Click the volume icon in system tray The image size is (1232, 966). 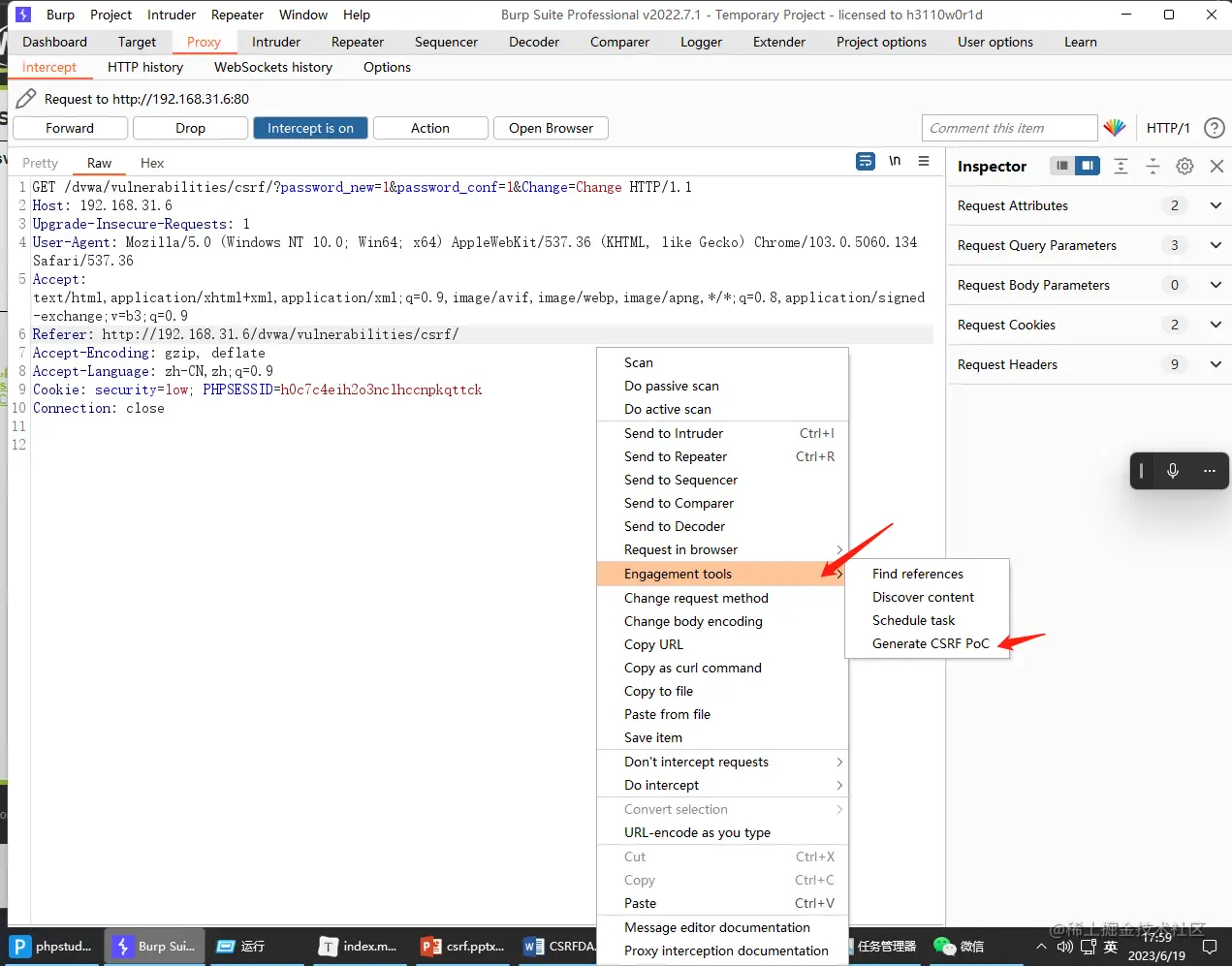(x=1064, y=947)
